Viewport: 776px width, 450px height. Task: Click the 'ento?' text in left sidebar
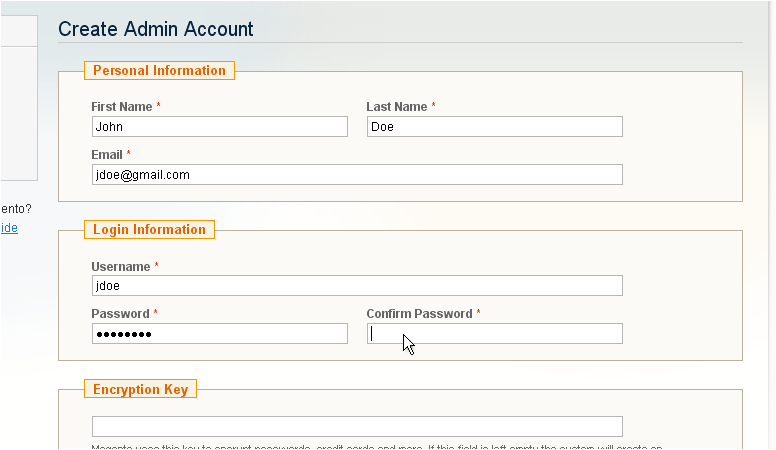coord(15,209)
